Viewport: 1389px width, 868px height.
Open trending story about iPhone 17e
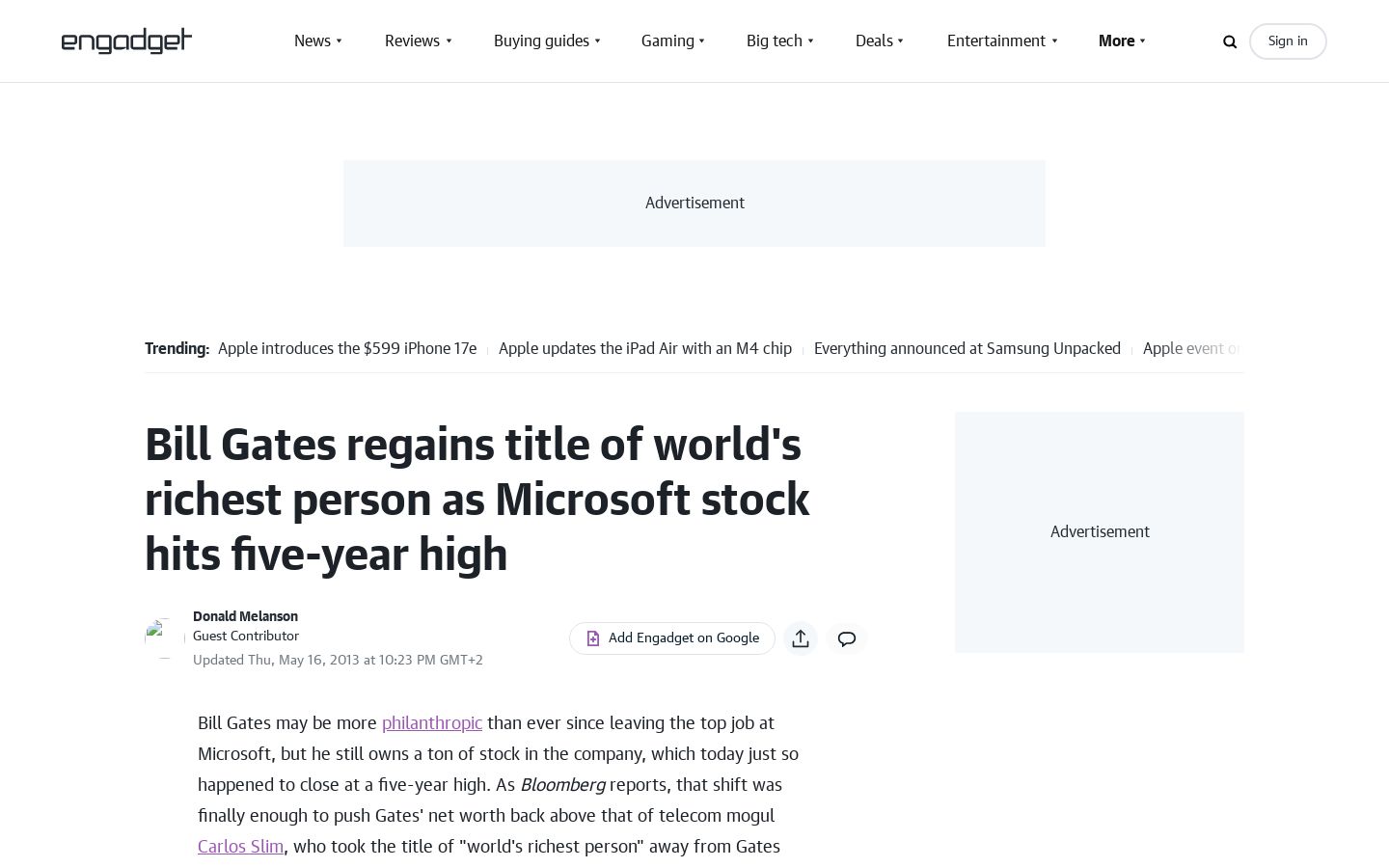(x=347, y=348)
